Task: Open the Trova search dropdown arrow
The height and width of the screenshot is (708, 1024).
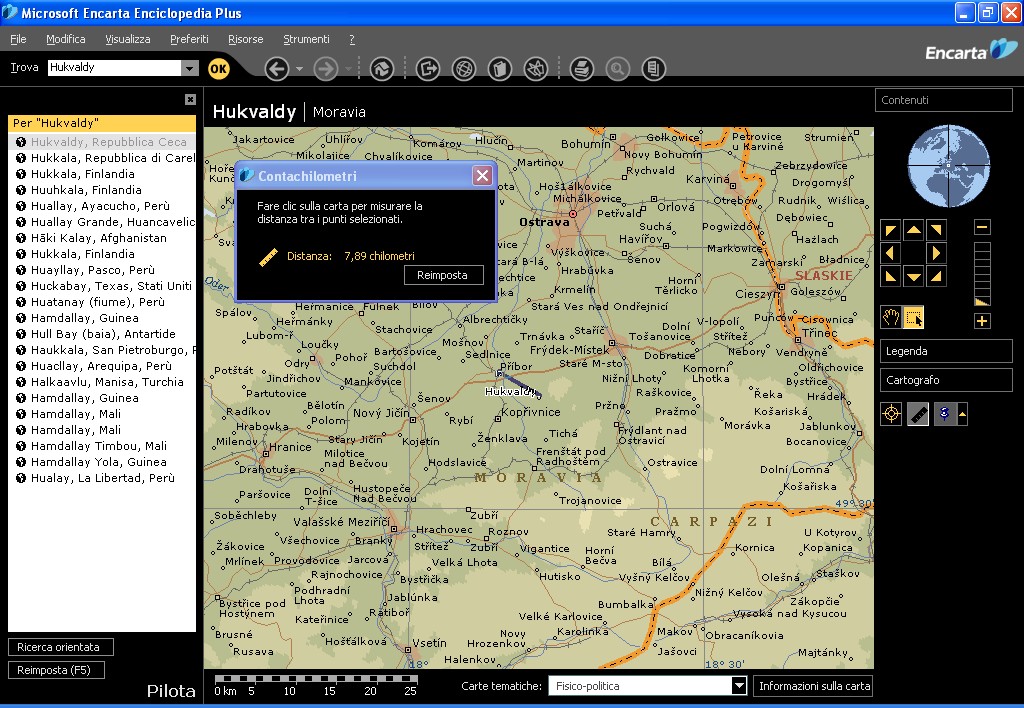Action: 189,68
